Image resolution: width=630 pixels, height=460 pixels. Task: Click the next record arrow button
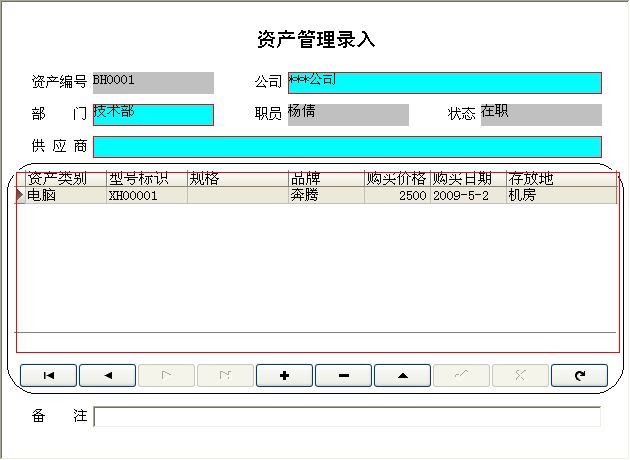[x=167, y=376]
